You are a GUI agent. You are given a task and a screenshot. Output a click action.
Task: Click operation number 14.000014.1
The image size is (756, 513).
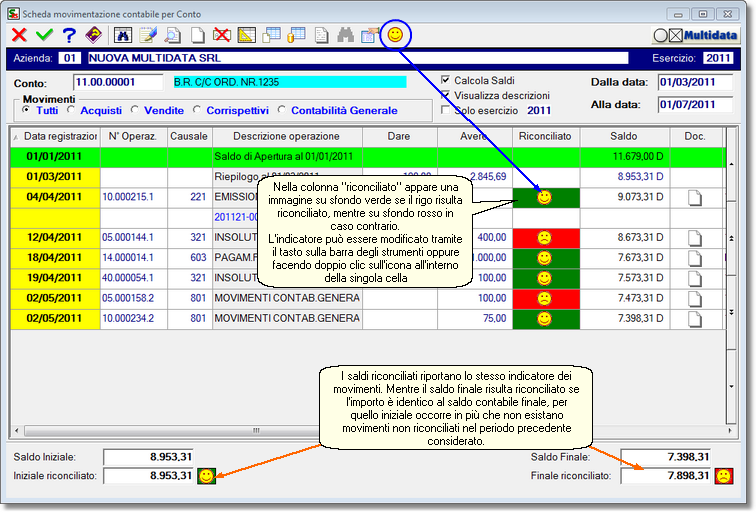coord(128,258)
